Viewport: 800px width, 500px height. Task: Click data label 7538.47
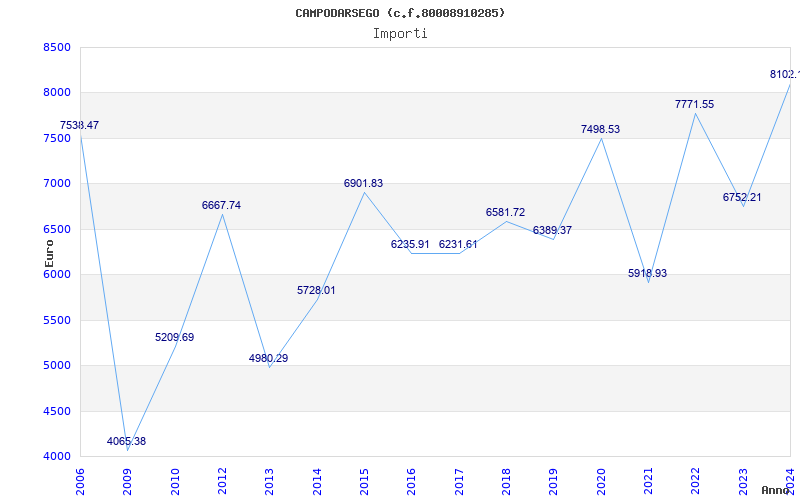point(79,126)
